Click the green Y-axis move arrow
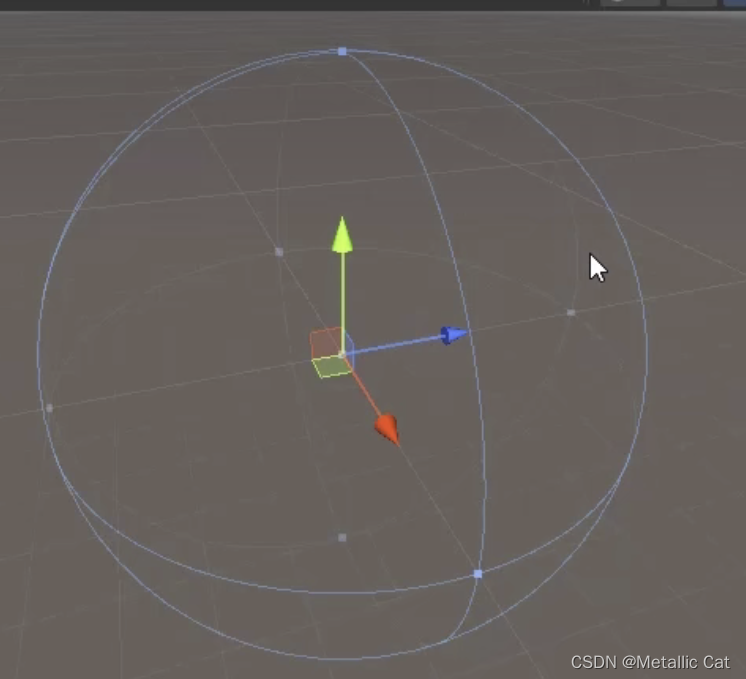Screen dimensions: 746x679 [x=342, y=235]
